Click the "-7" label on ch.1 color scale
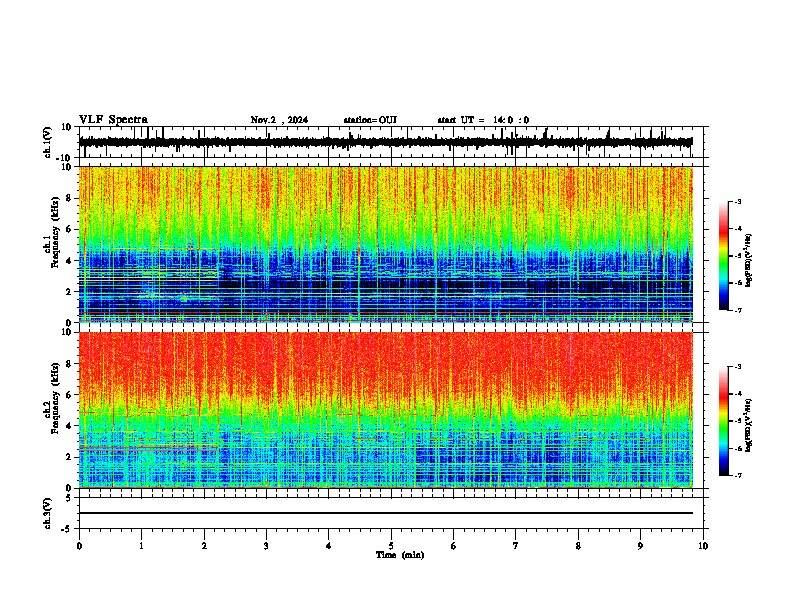Viewport: 792px width, 612px height. tap(738, 310)
